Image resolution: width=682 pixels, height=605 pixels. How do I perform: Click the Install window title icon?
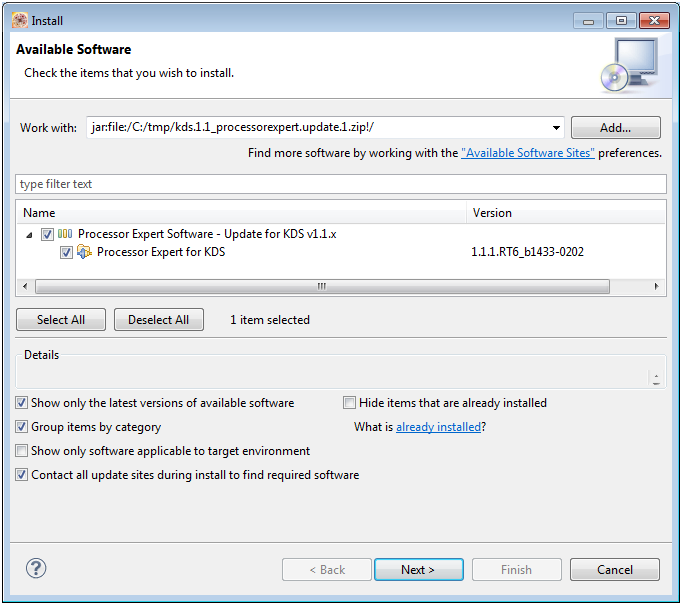click(20, 20)
